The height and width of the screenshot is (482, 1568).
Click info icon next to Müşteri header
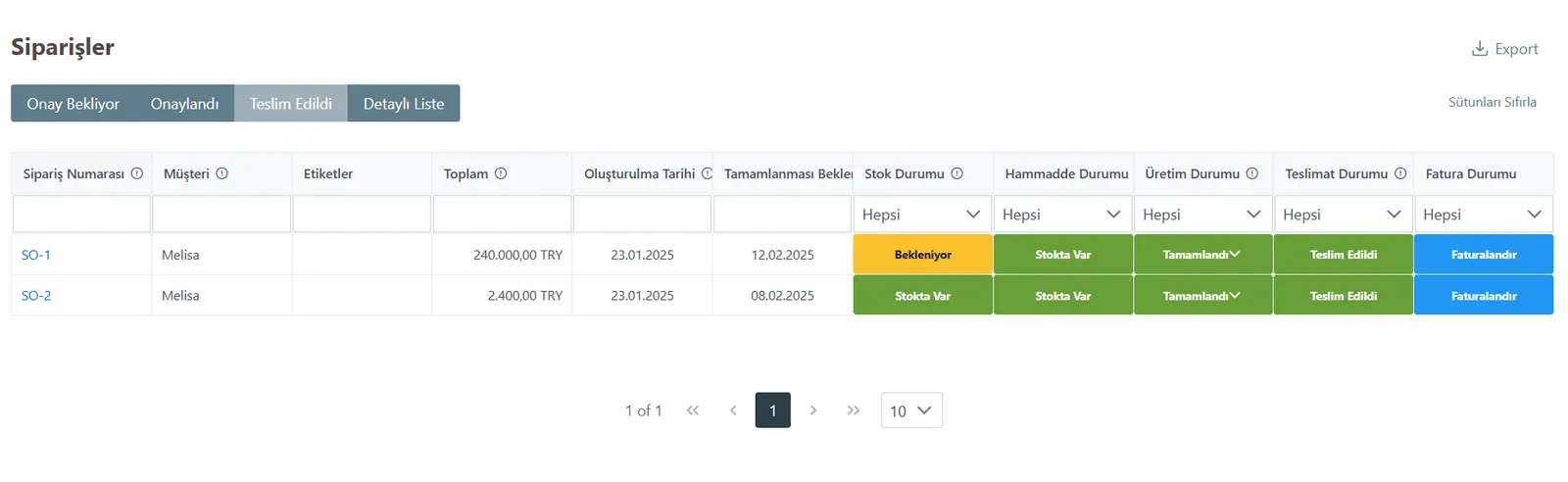pos(222,173)
